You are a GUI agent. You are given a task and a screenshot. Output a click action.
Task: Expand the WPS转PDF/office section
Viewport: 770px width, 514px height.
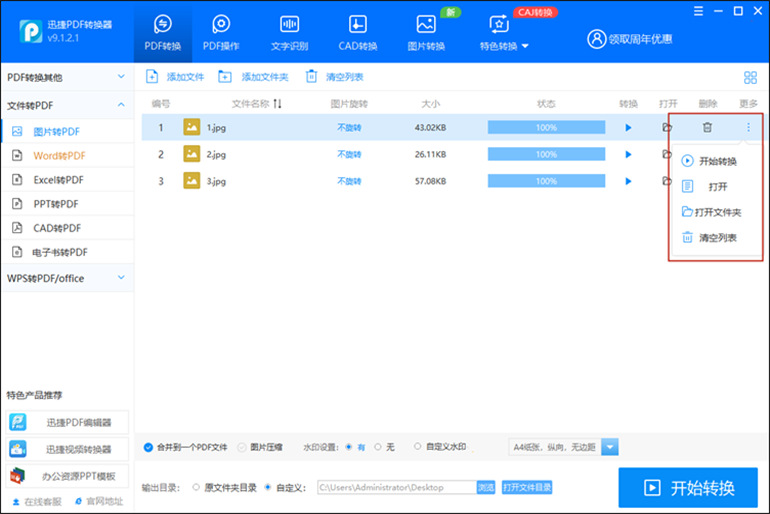click(x=67, y=278)
